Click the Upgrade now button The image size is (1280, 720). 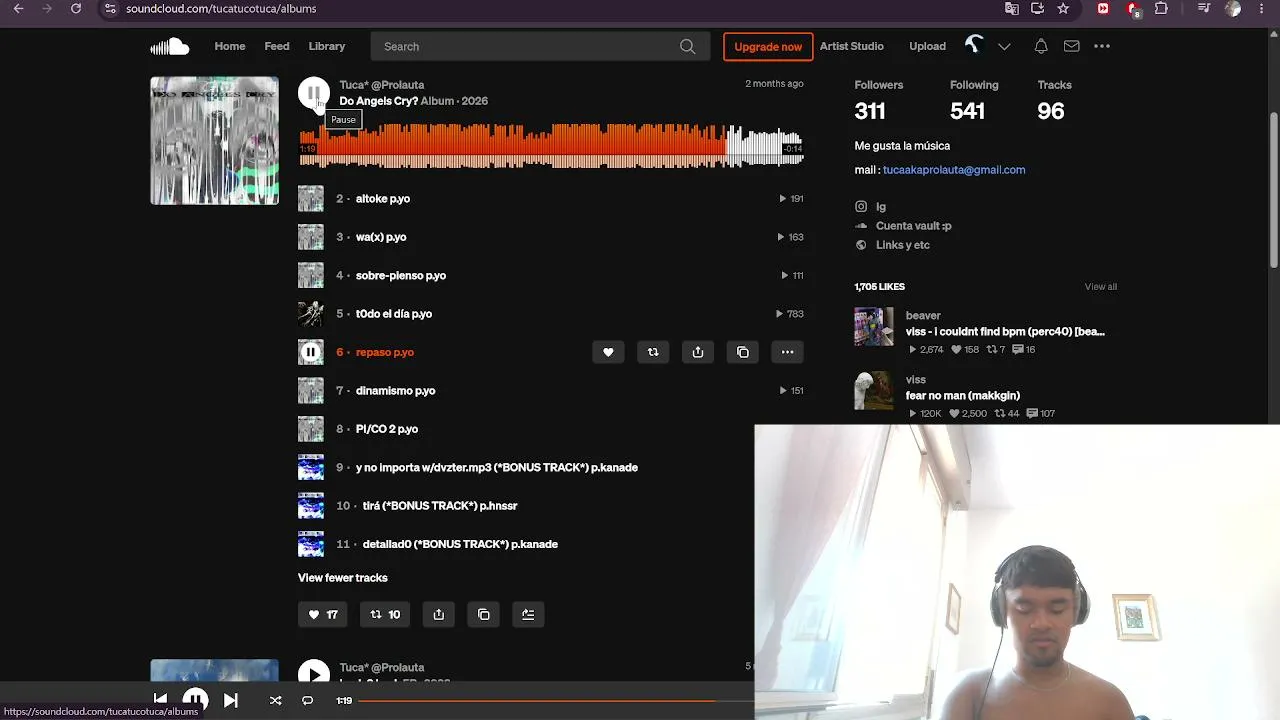(768, 46)
